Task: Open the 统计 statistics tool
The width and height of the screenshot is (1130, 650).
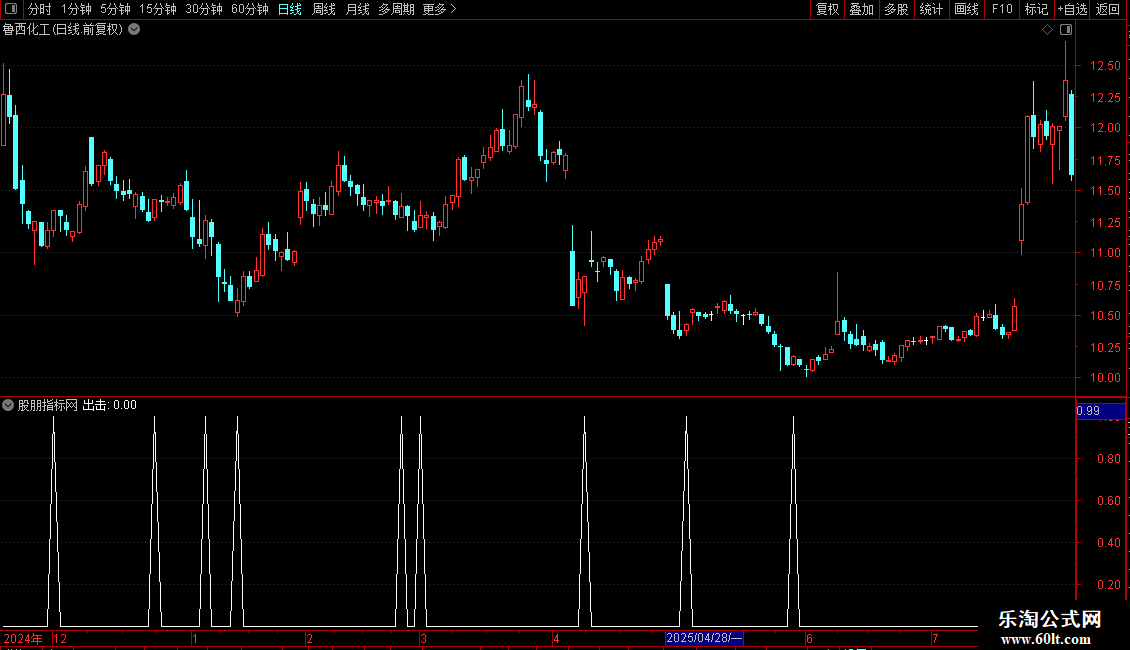Action: pyautogui.click(x=931, y=9)
